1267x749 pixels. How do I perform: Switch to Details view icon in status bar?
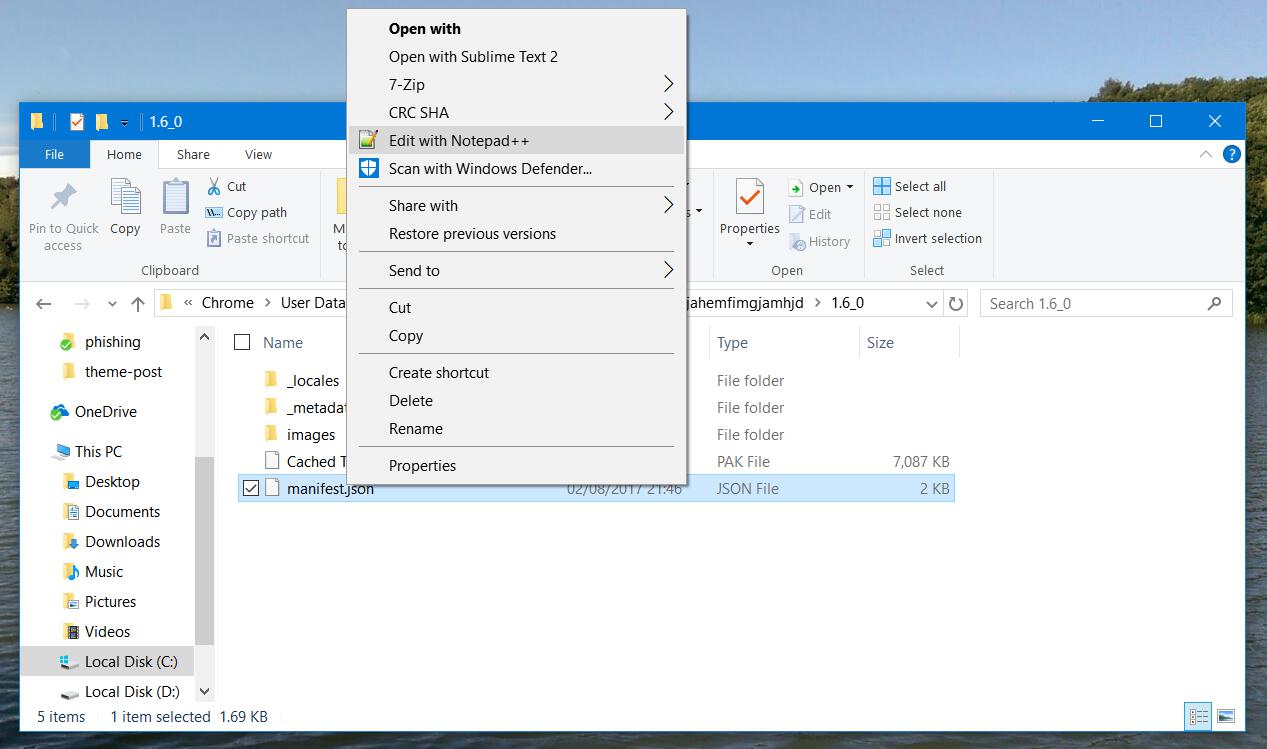(1198, 716)
